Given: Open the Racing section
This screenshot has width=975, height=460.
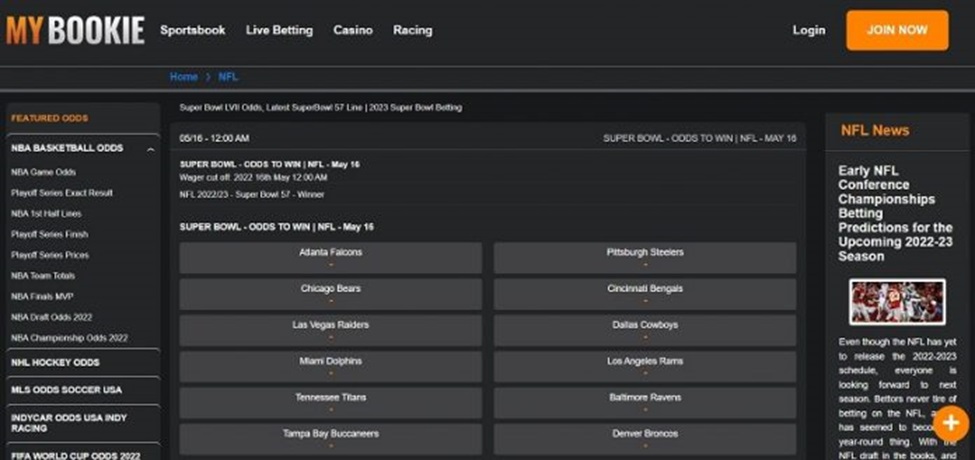Looking at the screenshot, I should (x=412, y=30).
